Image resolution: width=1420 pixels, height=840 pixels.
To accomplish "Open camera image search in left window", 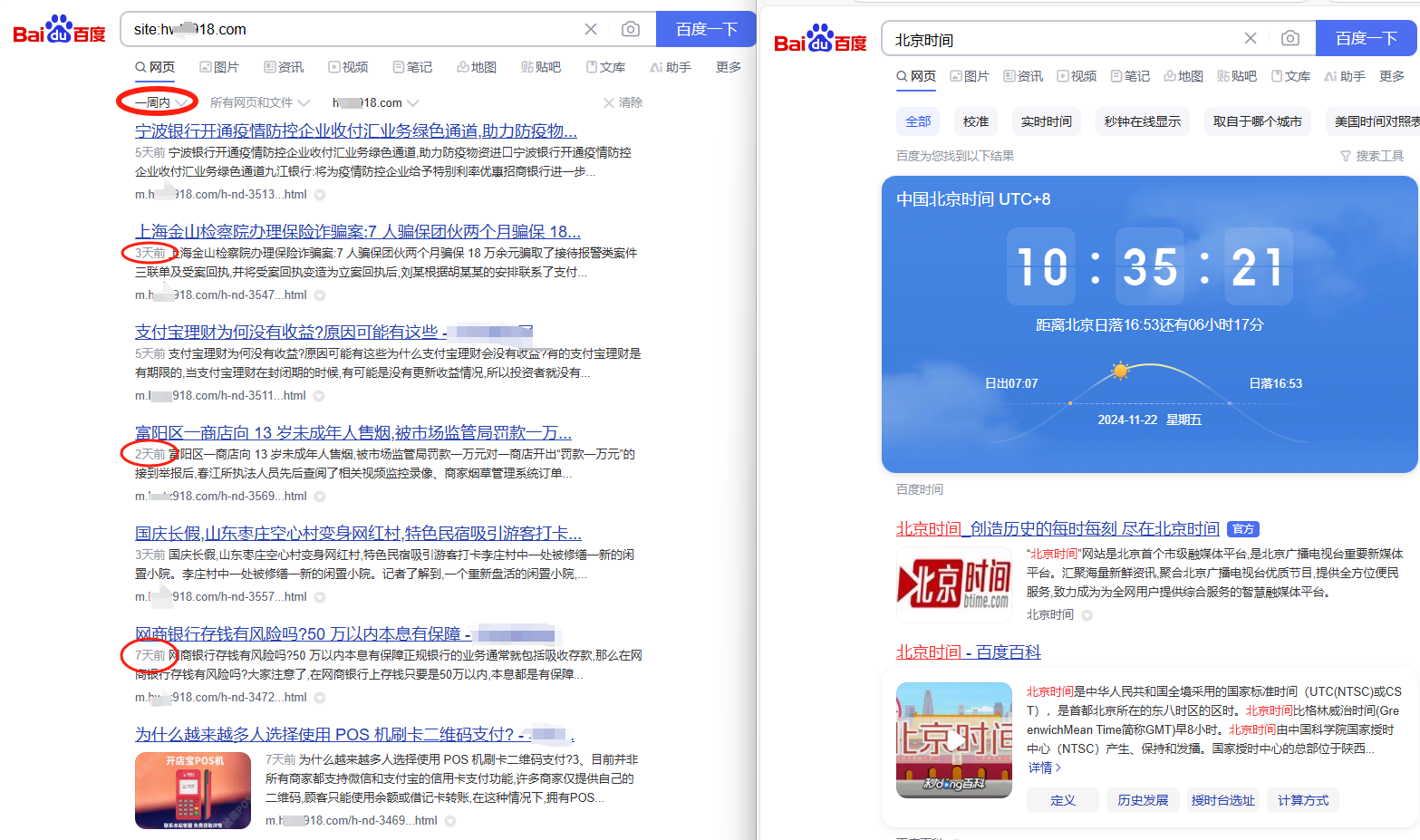I will point(631,29).
